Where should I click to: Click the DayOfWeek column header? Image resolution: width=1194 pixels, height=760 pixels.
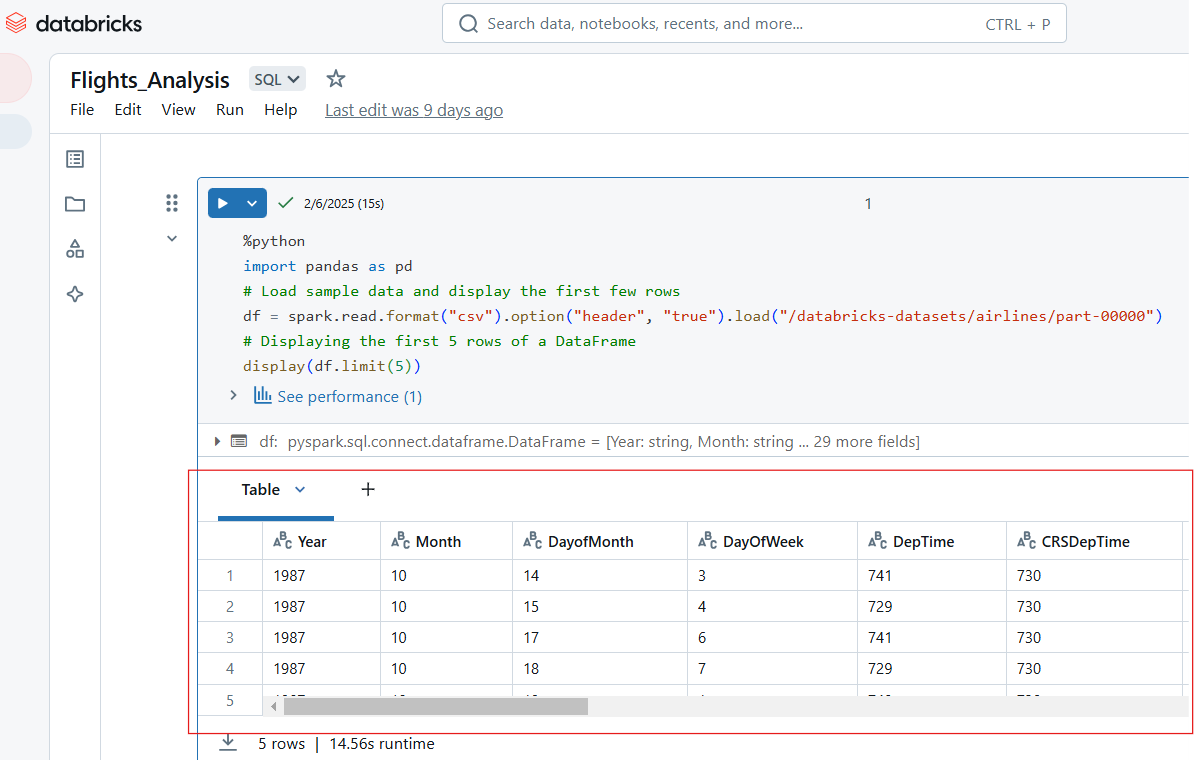[x=772, y=541]
